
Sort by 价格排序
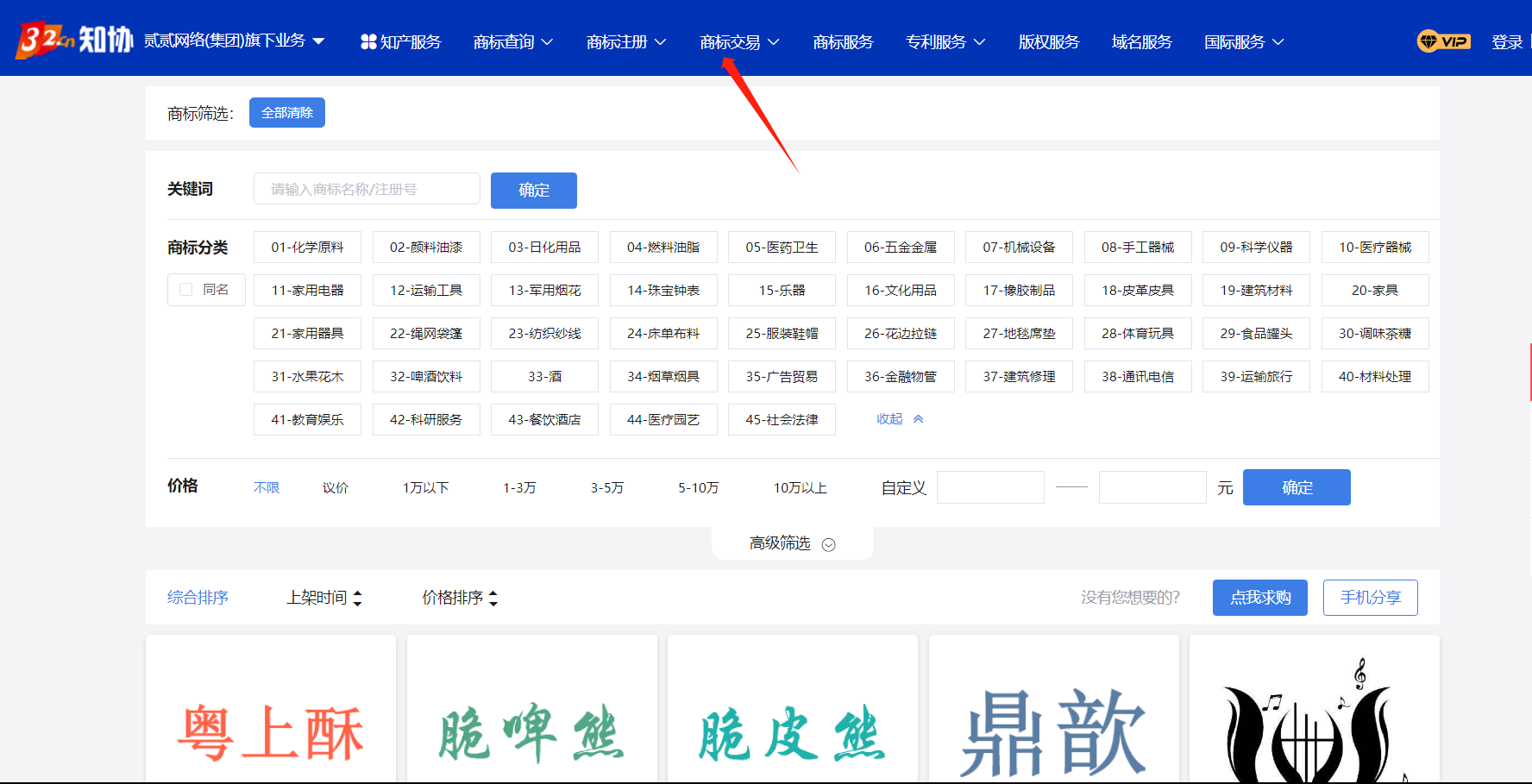click(x=460, y=597)
